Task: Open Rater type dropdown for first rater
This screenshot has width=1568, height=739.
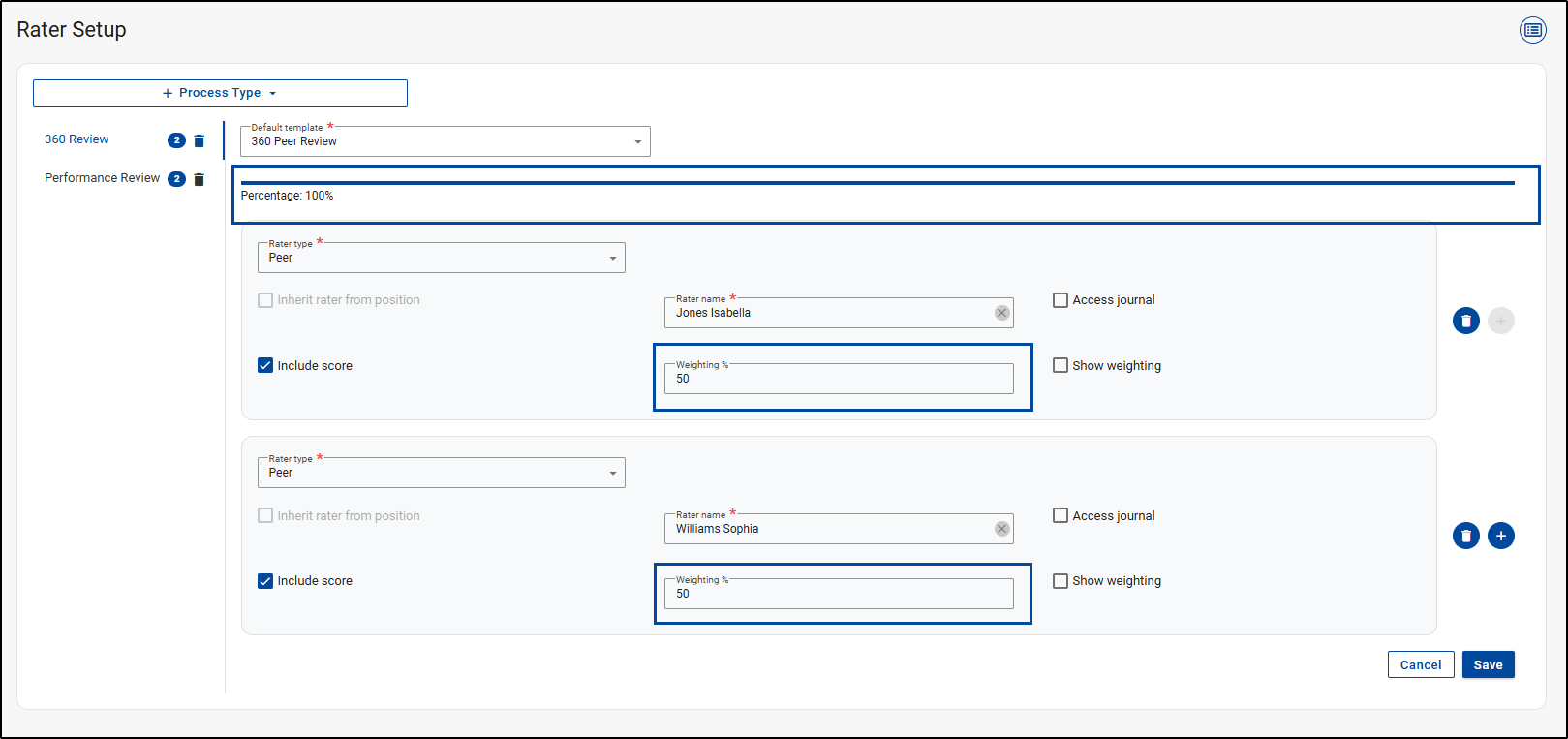Action: pos(612,259)
